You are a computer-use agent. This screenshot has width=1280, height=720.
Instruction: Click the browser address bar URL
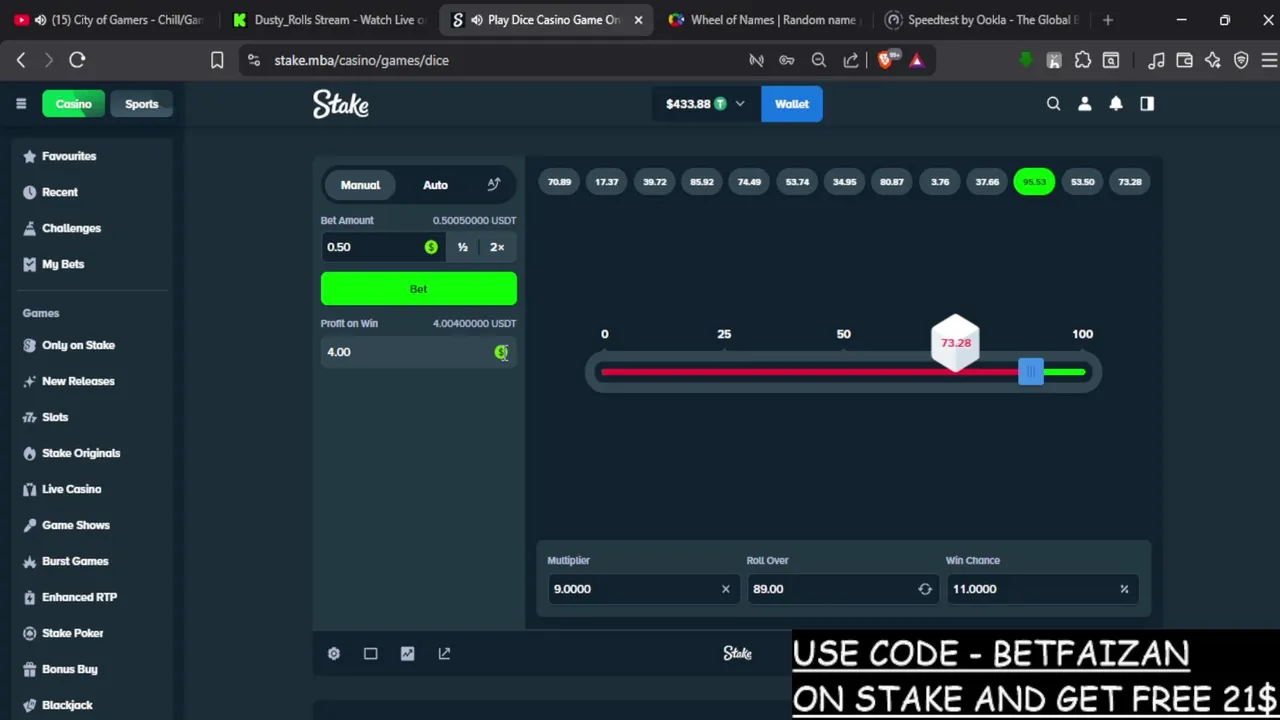(x=362, y=60)
